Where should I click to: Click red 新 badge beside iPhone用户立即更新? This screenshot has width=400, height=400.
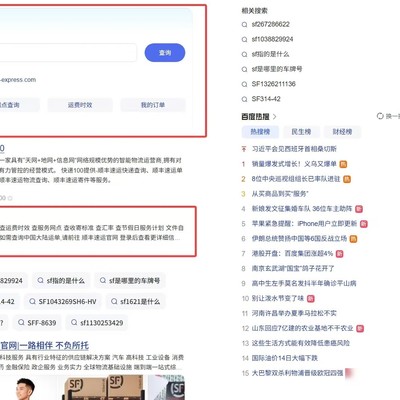(x=364, y=224)
